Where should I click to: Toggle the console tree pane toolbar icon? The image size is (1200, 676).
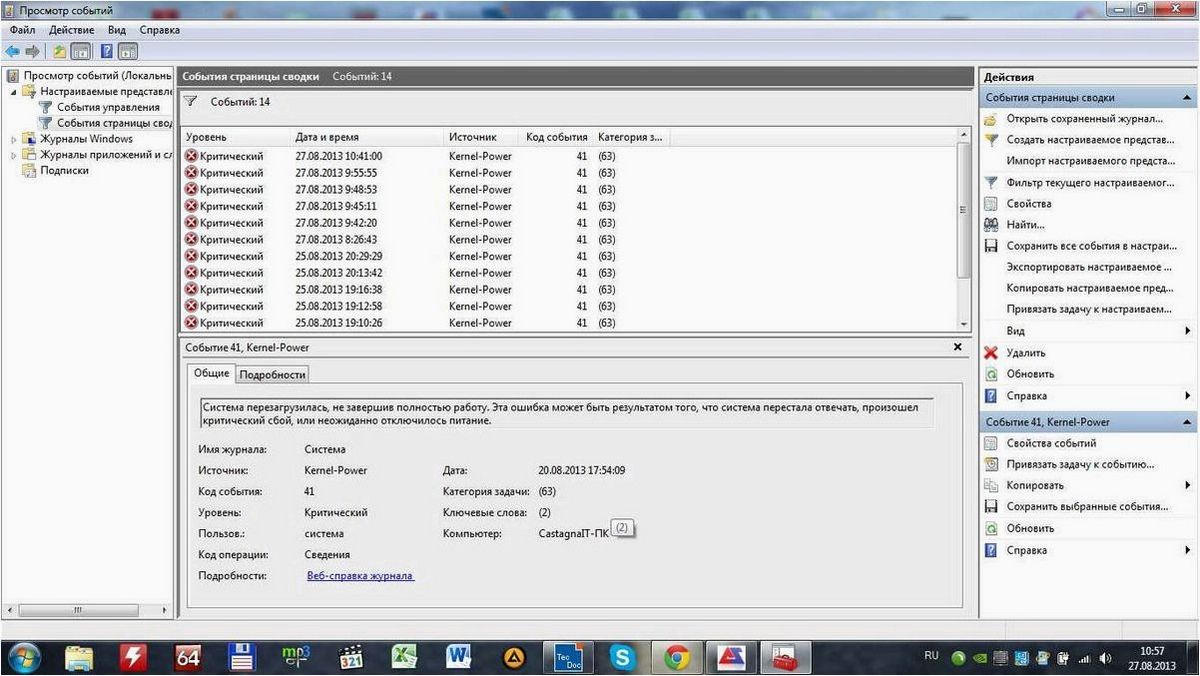(81, 51)
